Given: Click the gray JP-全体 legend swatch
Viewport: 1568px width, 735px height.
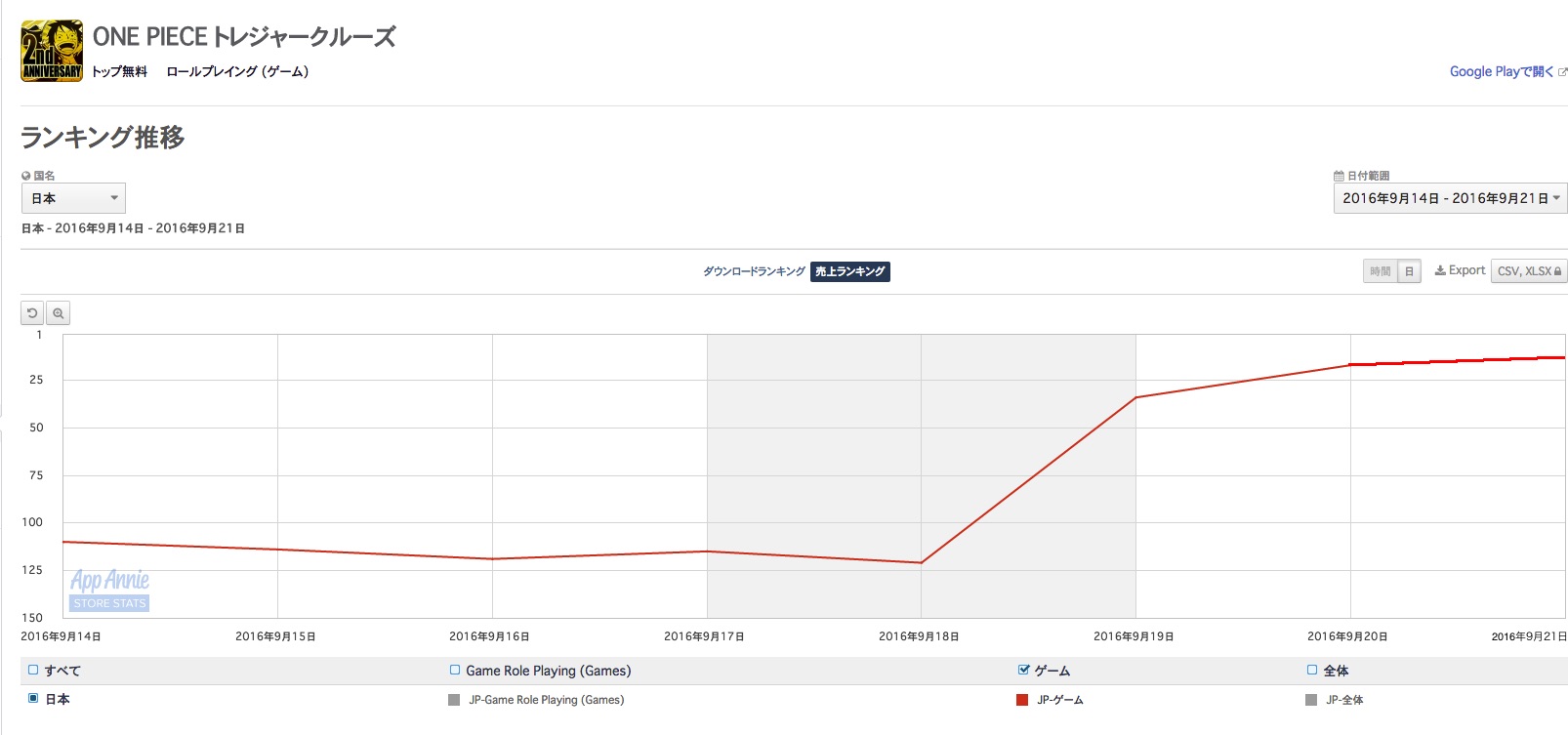Looking at the screenshot, I should pyautogui.click(x=1311, y=700).
